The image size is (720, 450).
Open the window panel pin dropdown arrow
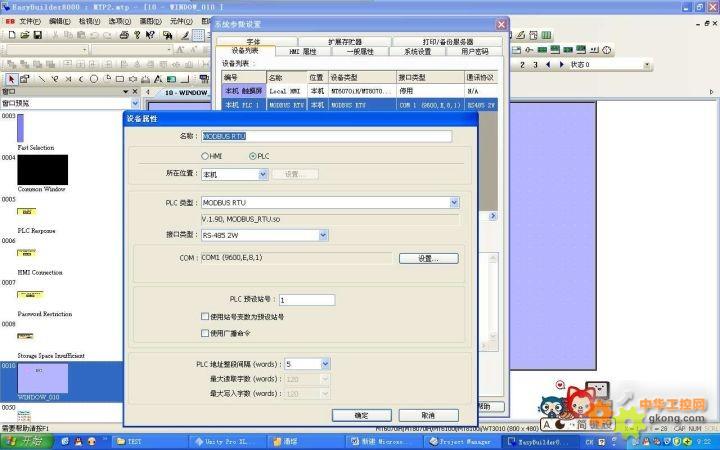click(125, 91)
